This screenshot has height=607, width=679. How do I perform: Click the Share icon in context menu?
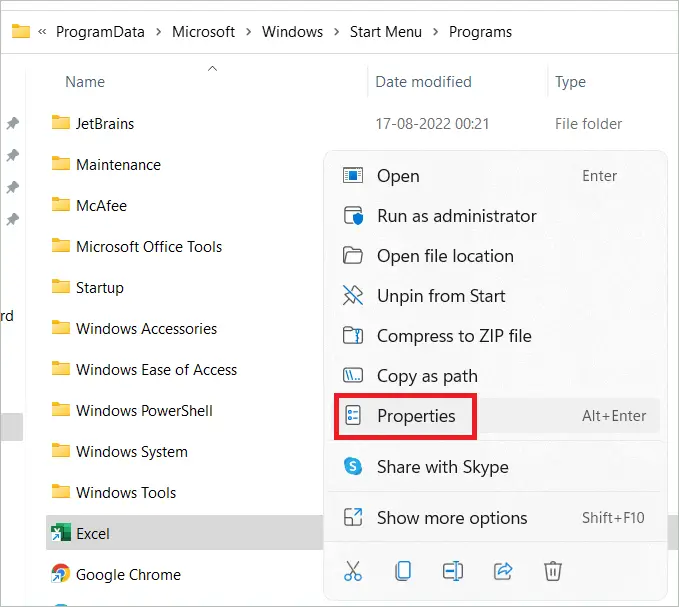(x=503, y=571)
